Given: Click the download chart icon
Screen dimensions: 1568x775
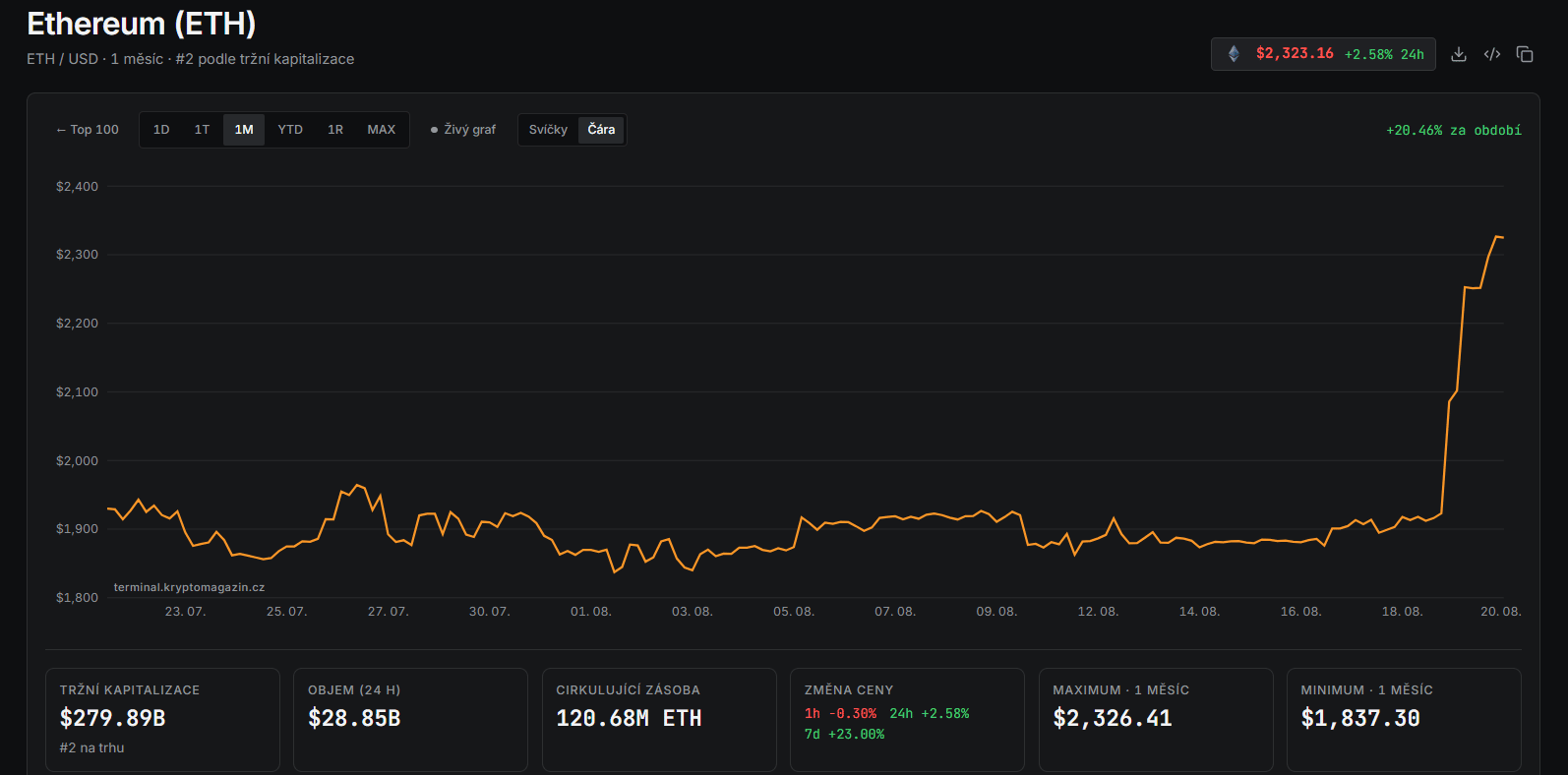Looking at the screenshot, I should point(1459,54).
